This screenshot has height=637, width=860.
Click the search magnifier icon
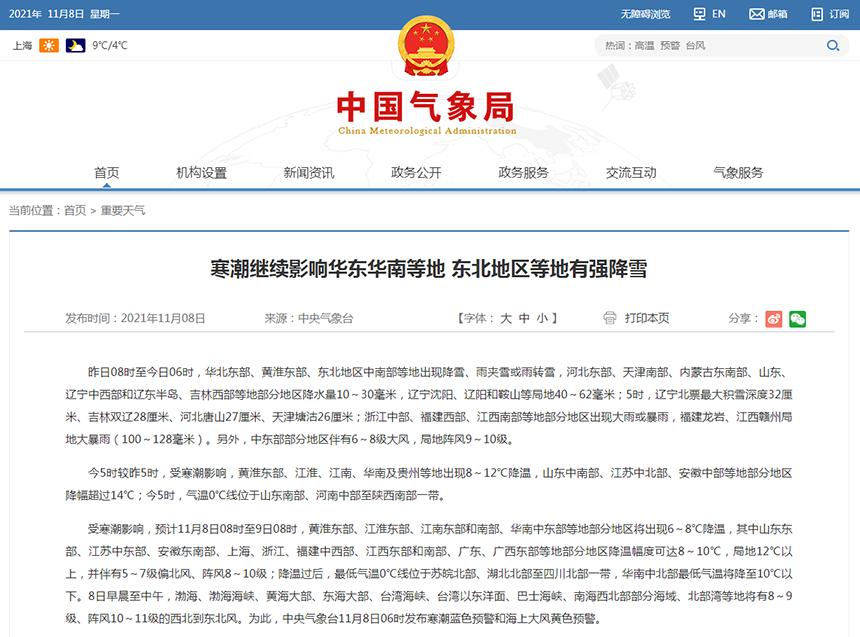pos(833,46)
